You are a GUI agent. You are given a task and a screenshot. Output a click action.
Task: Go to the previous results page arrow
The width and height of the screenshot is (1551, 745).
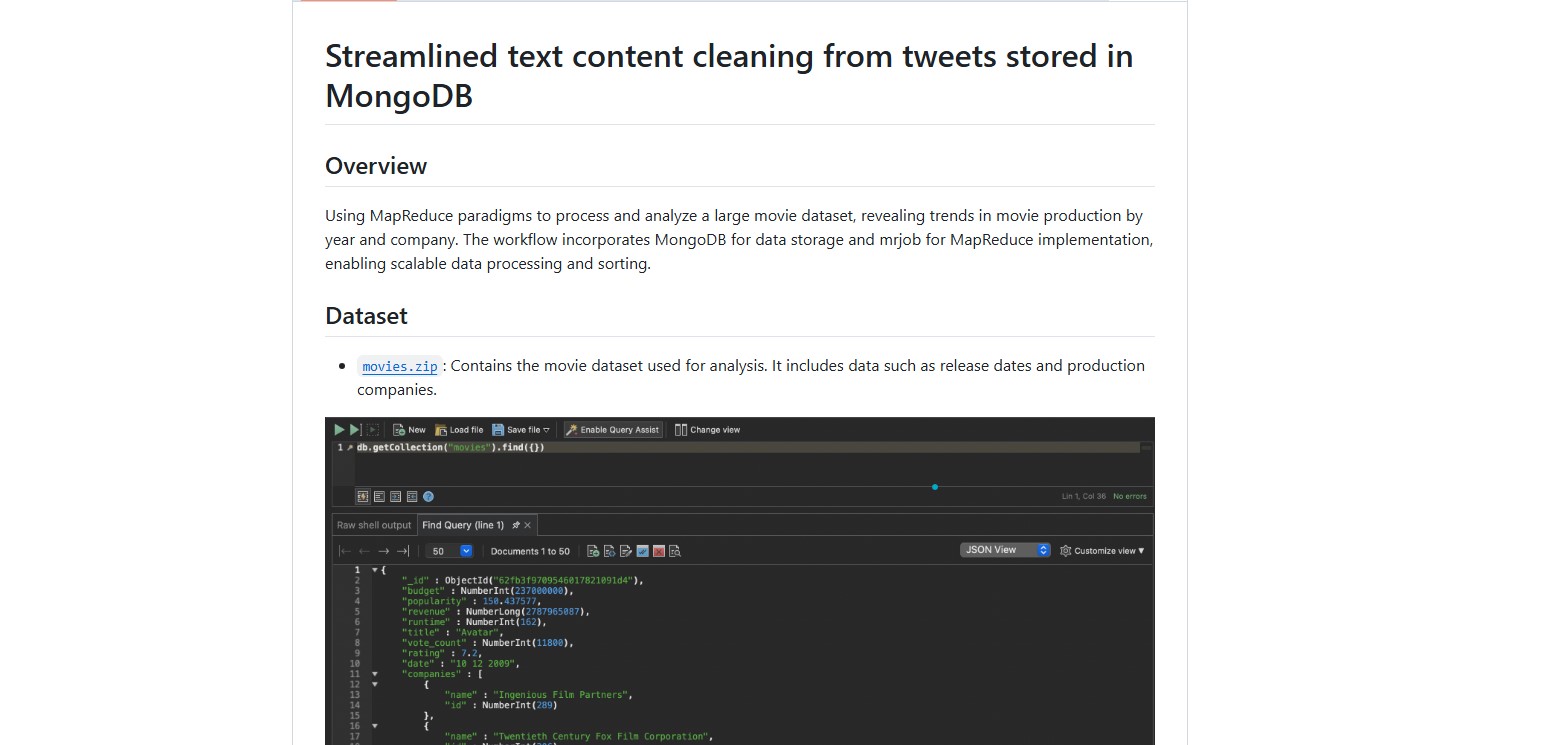point(364,551)
